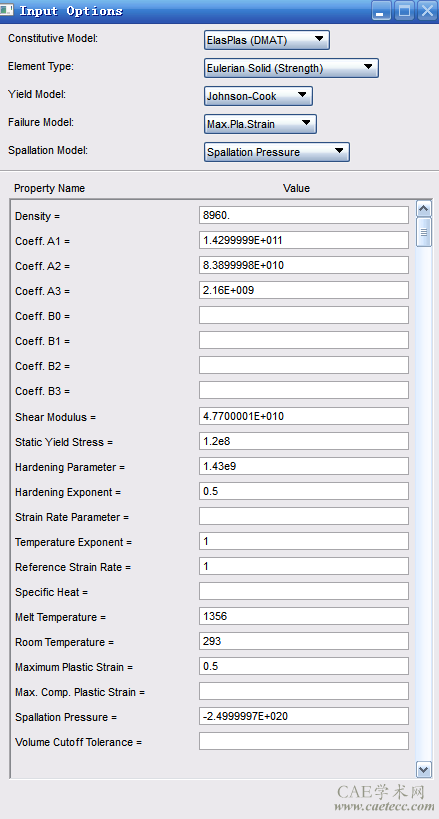Click the Volume Cutoff Tolerance field
This screenshot has height=819, width=439.
(304, 742)
